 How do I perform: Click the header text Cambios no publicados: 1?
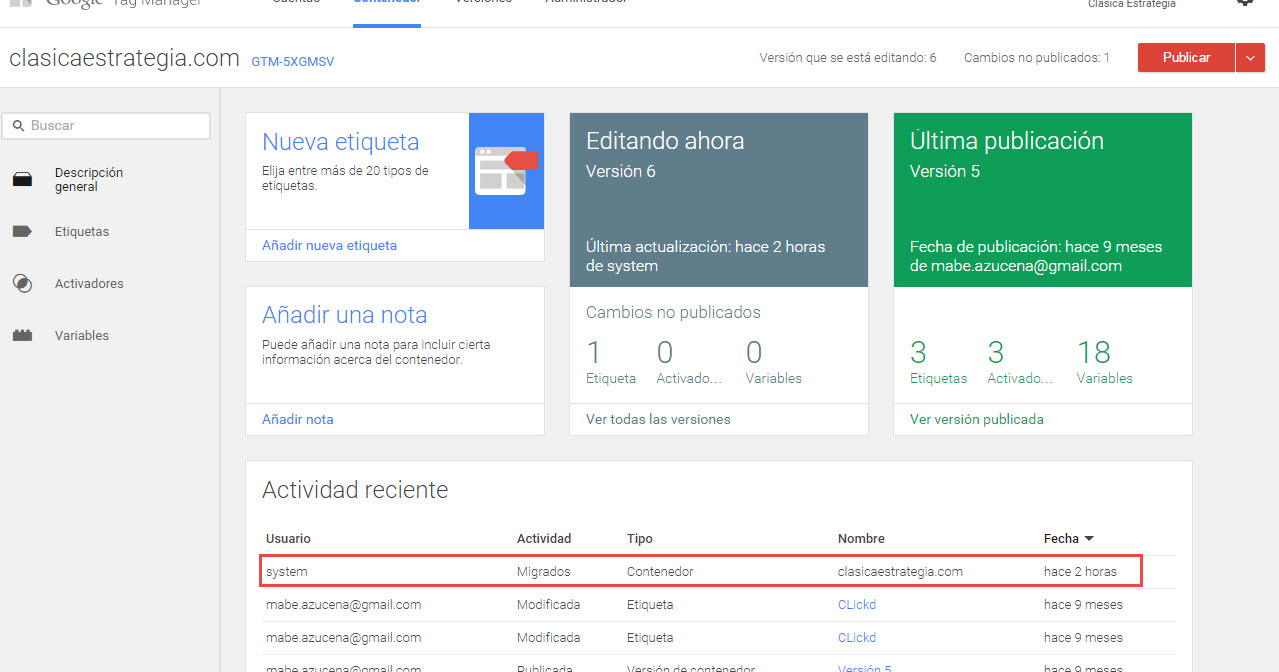click(x=1037, y=58)
